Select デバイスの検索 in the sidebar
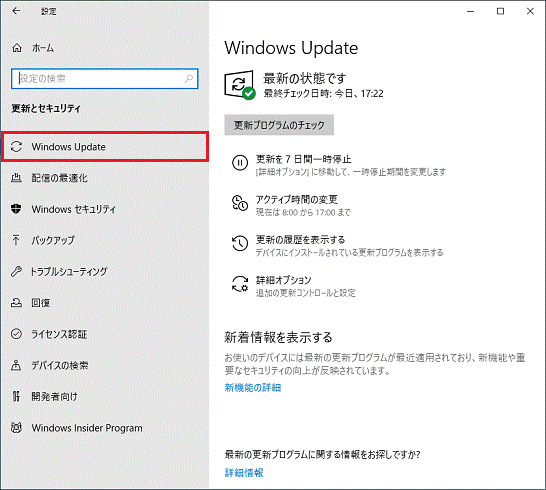This screenshot has height=490, width=546. 60,365
